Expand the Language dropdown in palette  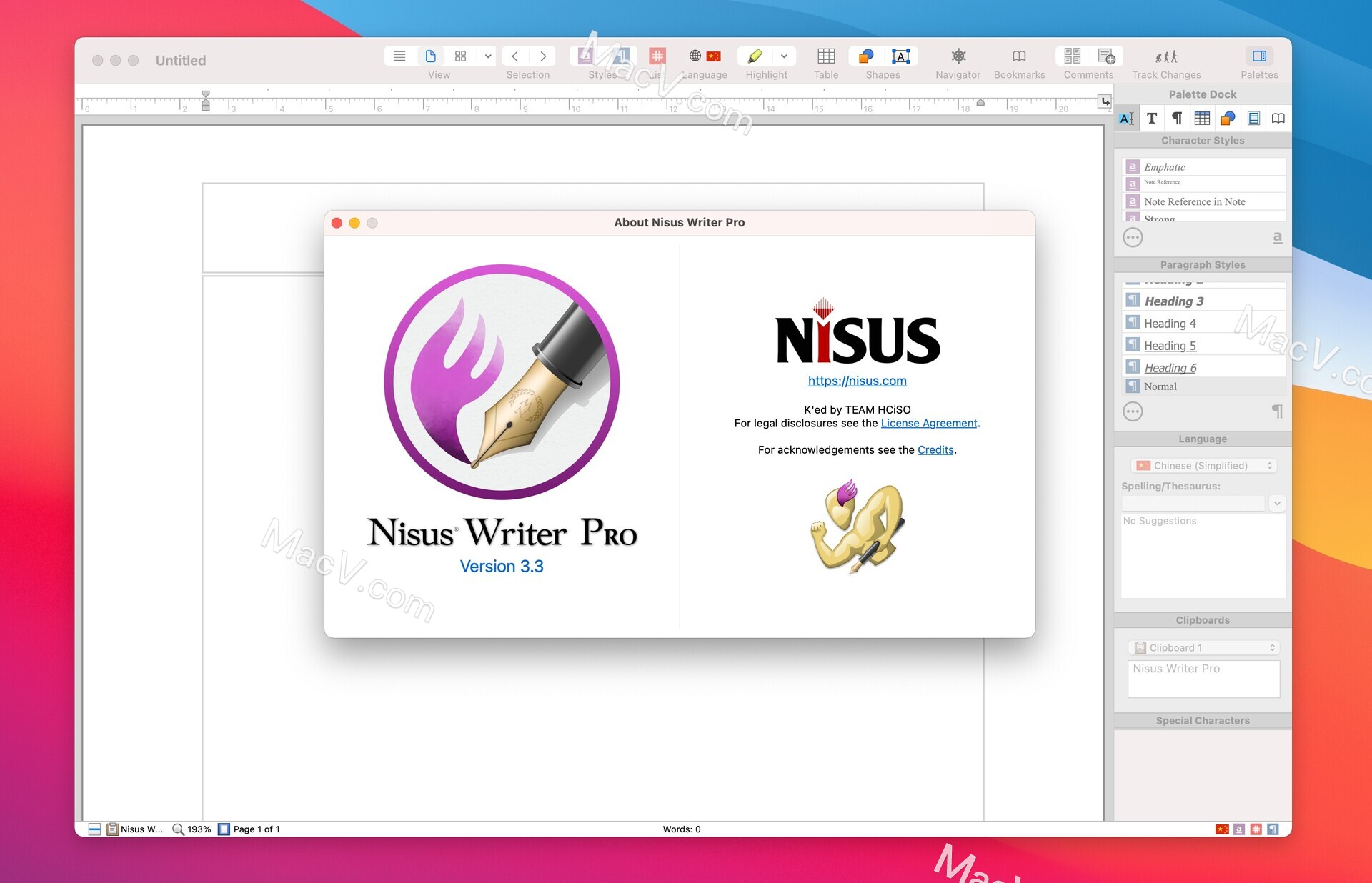(1202, 465)
